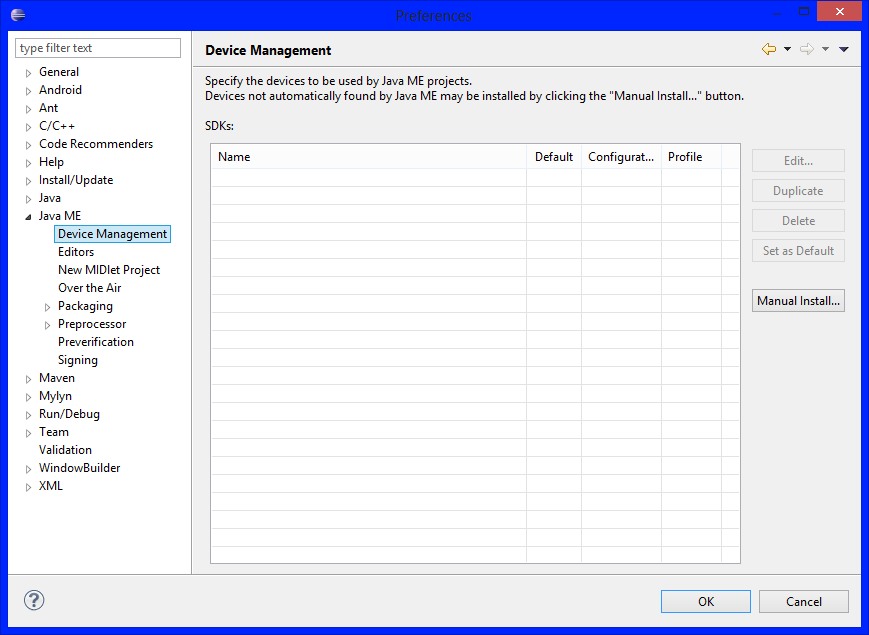Select the Over the Air page
Screen dimensions: 869x635
pyautogui.click(x=89, y=287)
